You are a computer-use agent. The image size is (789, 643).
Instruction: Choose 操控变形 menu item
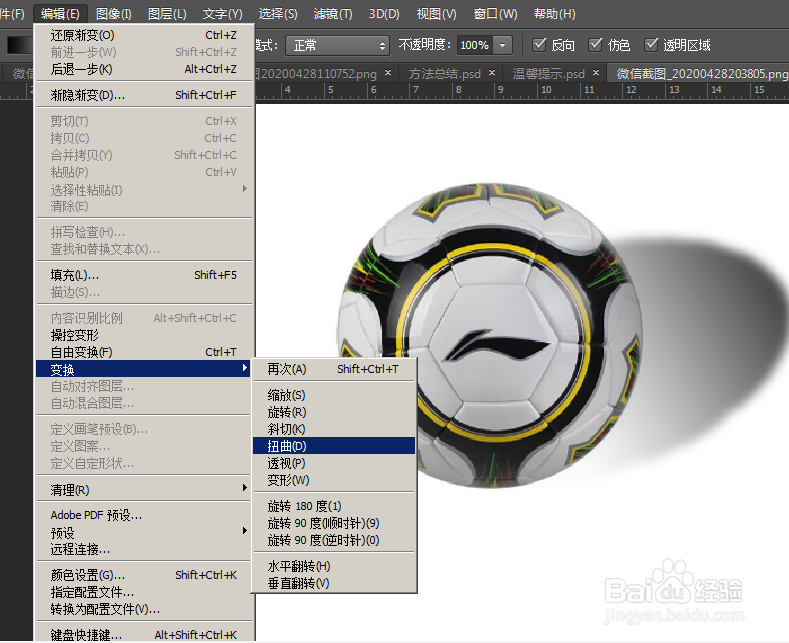tap(143, 335)
